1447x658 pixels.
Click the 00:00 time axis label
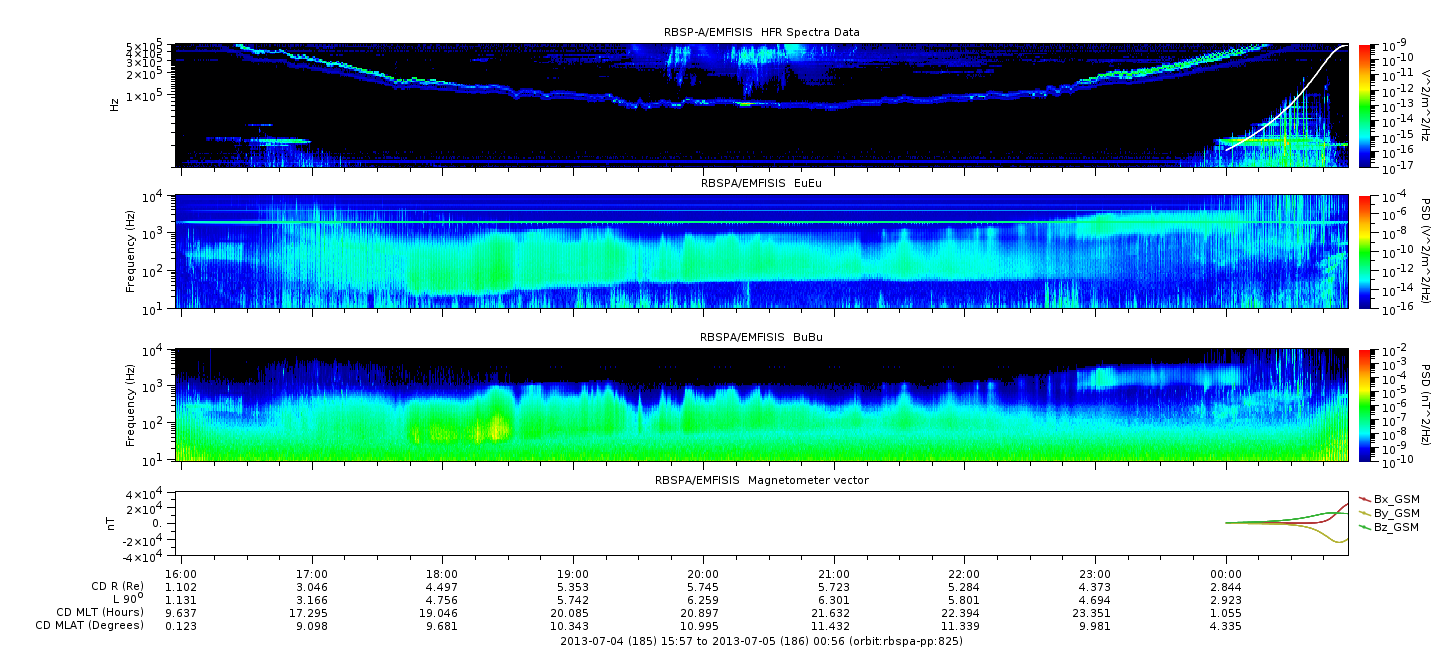coord(1225,562)
